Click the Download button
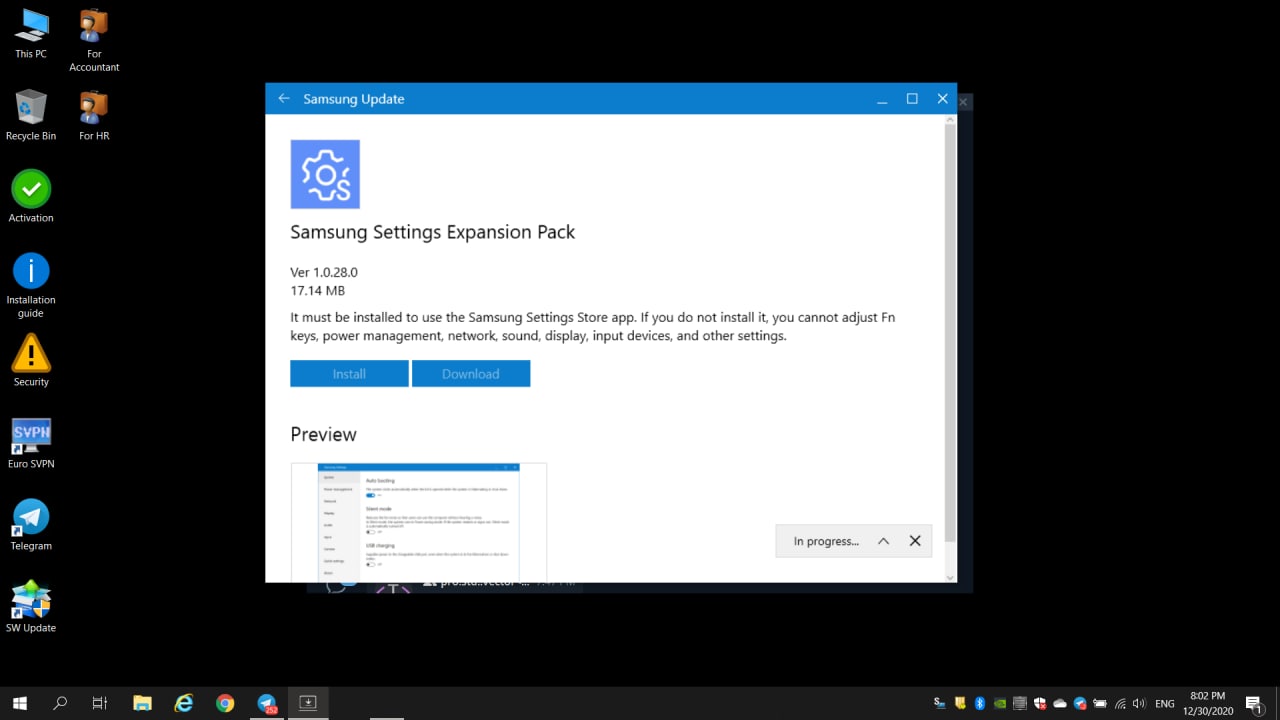 [x=471, y=374]
